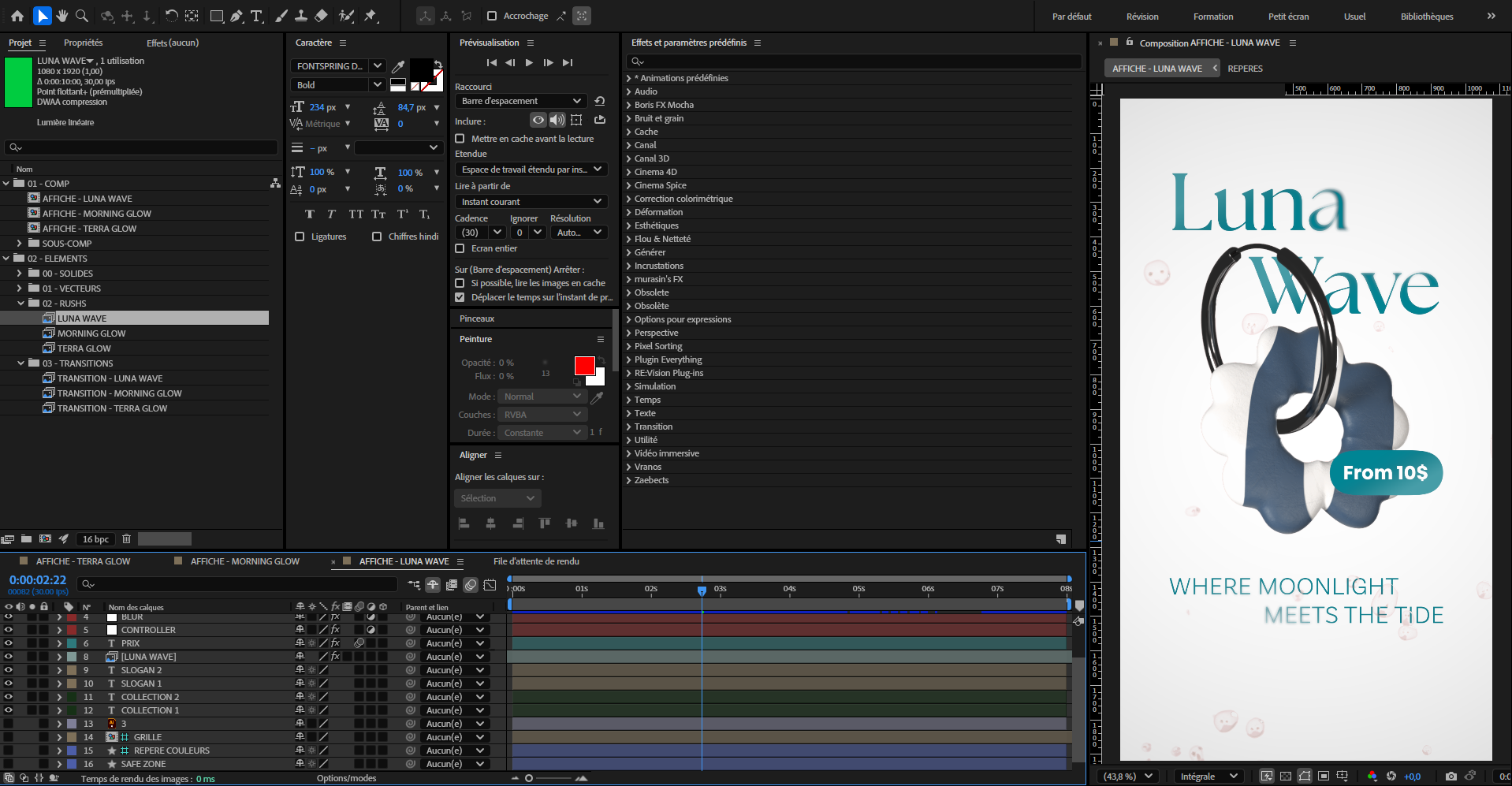Open the viewer zoom (43,8 %) dropdown
1512x786 pixels.
(1128, 777)
